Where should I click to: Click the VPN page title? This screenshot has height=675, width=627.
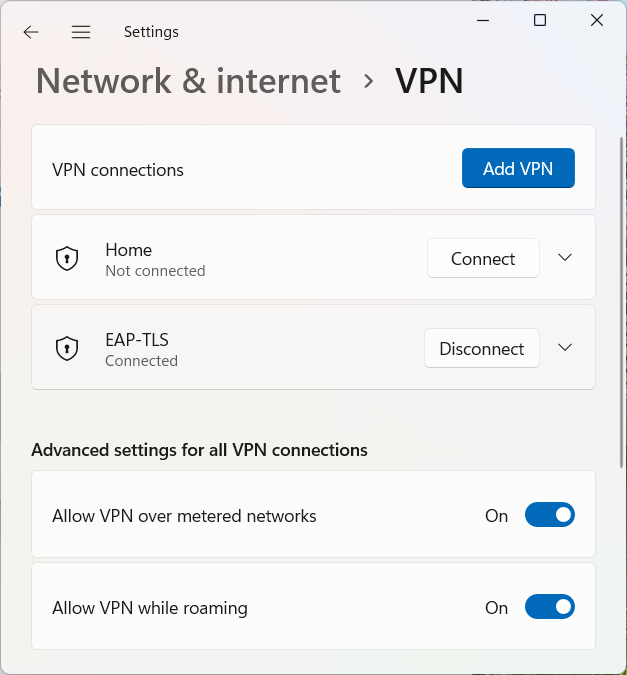[429, 81]
